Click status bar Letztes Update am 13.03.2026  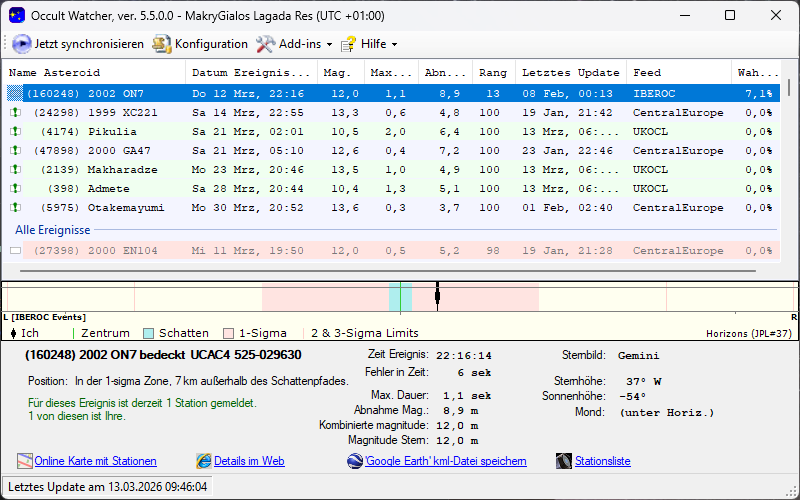coord(108,487)
